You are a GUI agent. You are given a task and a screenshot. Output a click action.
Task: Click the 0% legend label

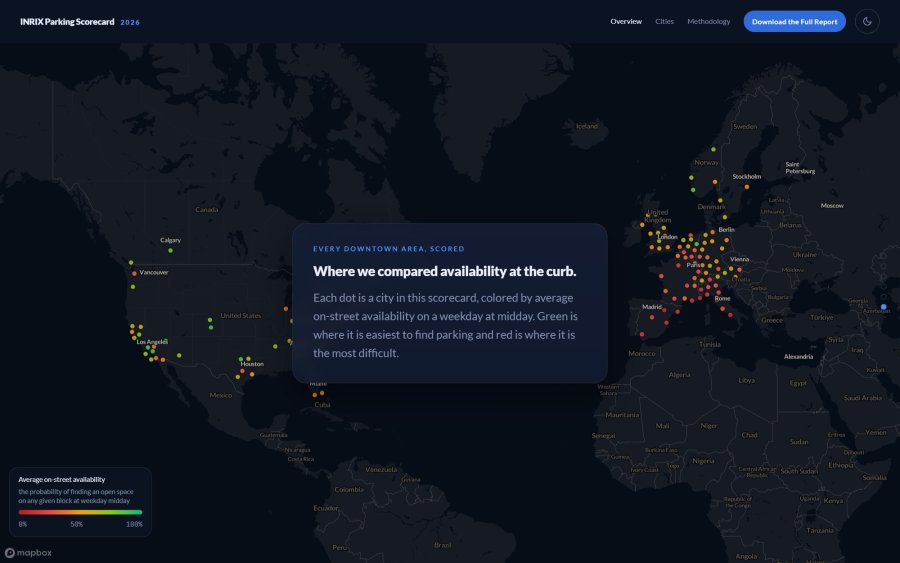22,524
